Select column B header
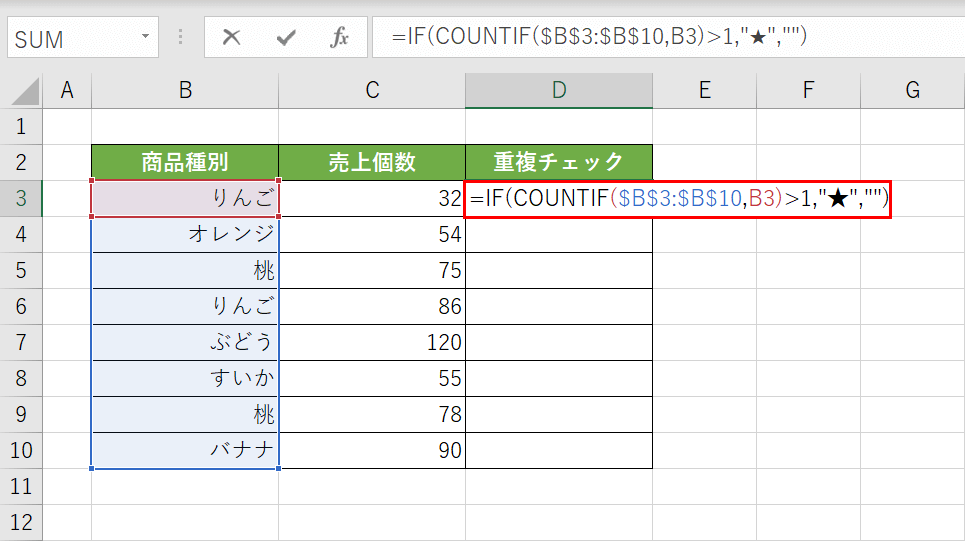This screenshot has width=965, height=541. point(185,91)
